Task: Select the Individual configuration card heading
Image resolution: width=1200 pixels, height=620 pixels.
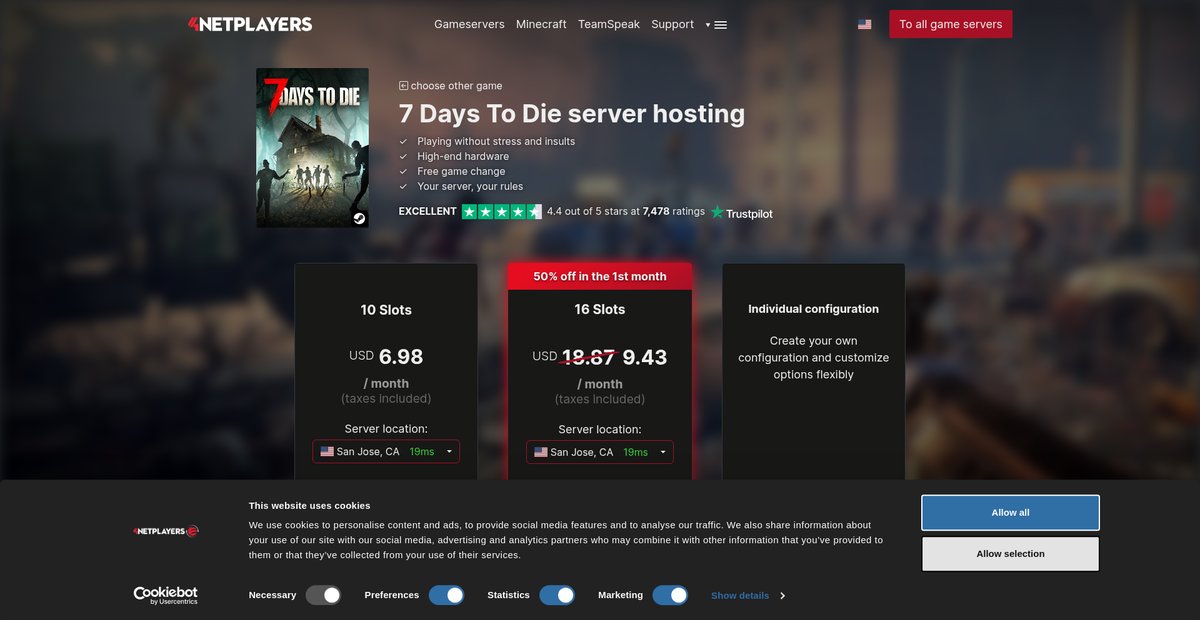Action: click(x=814, y=310)
